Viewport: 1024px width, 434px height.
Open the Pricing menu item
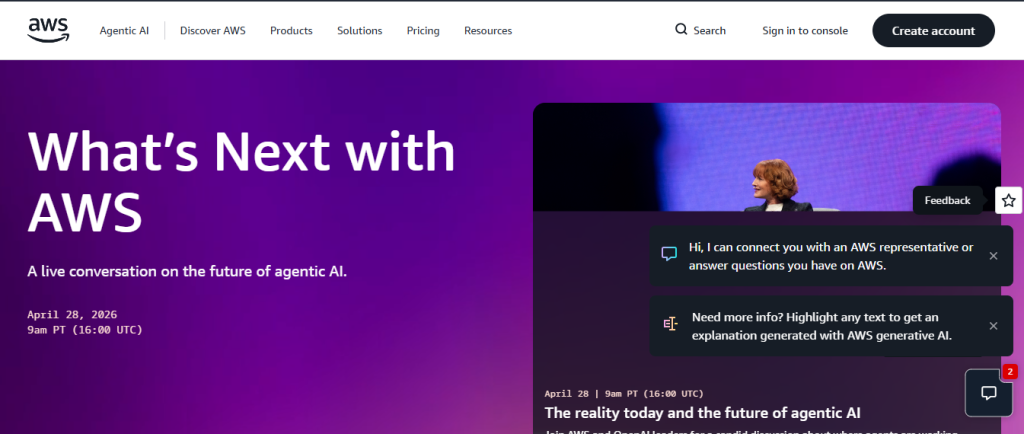click(x=423, y=31)
